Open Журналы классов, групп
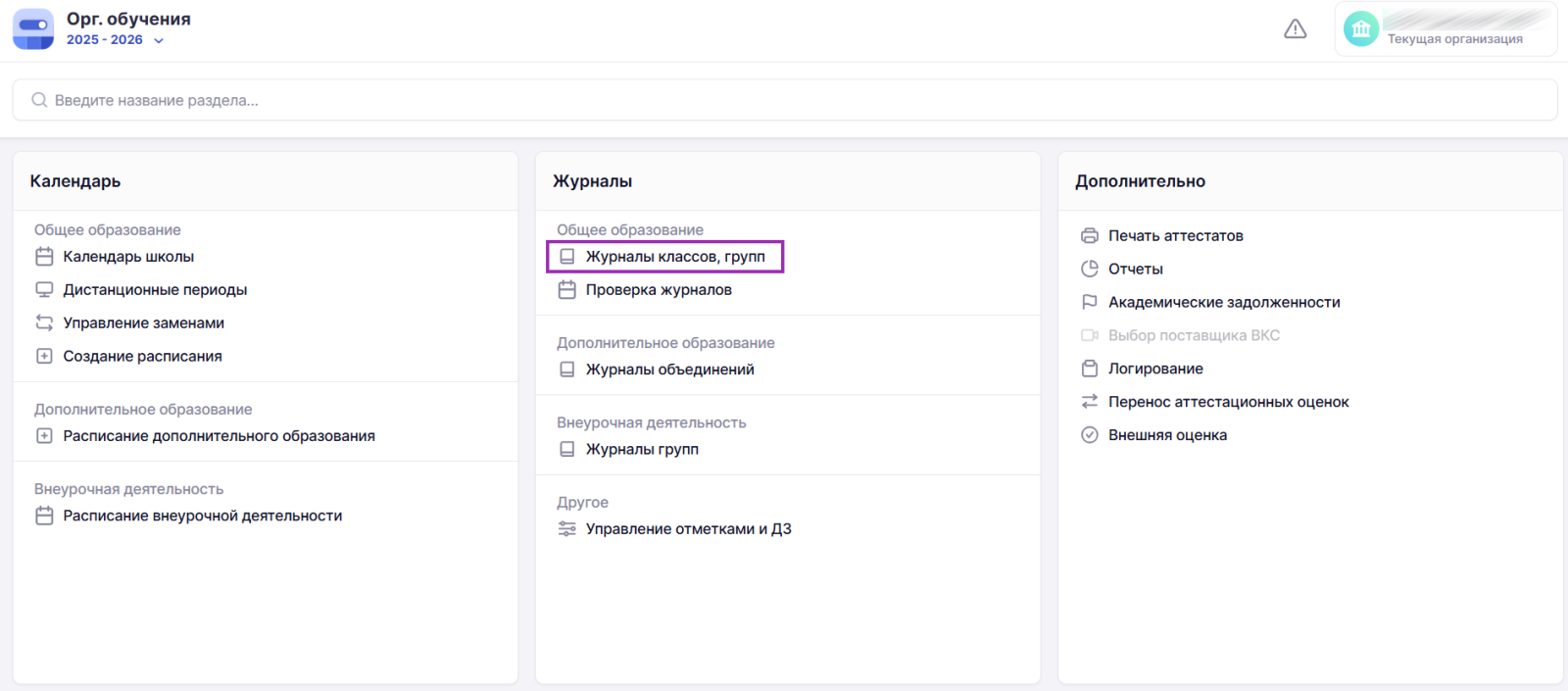 coord(675,257)
